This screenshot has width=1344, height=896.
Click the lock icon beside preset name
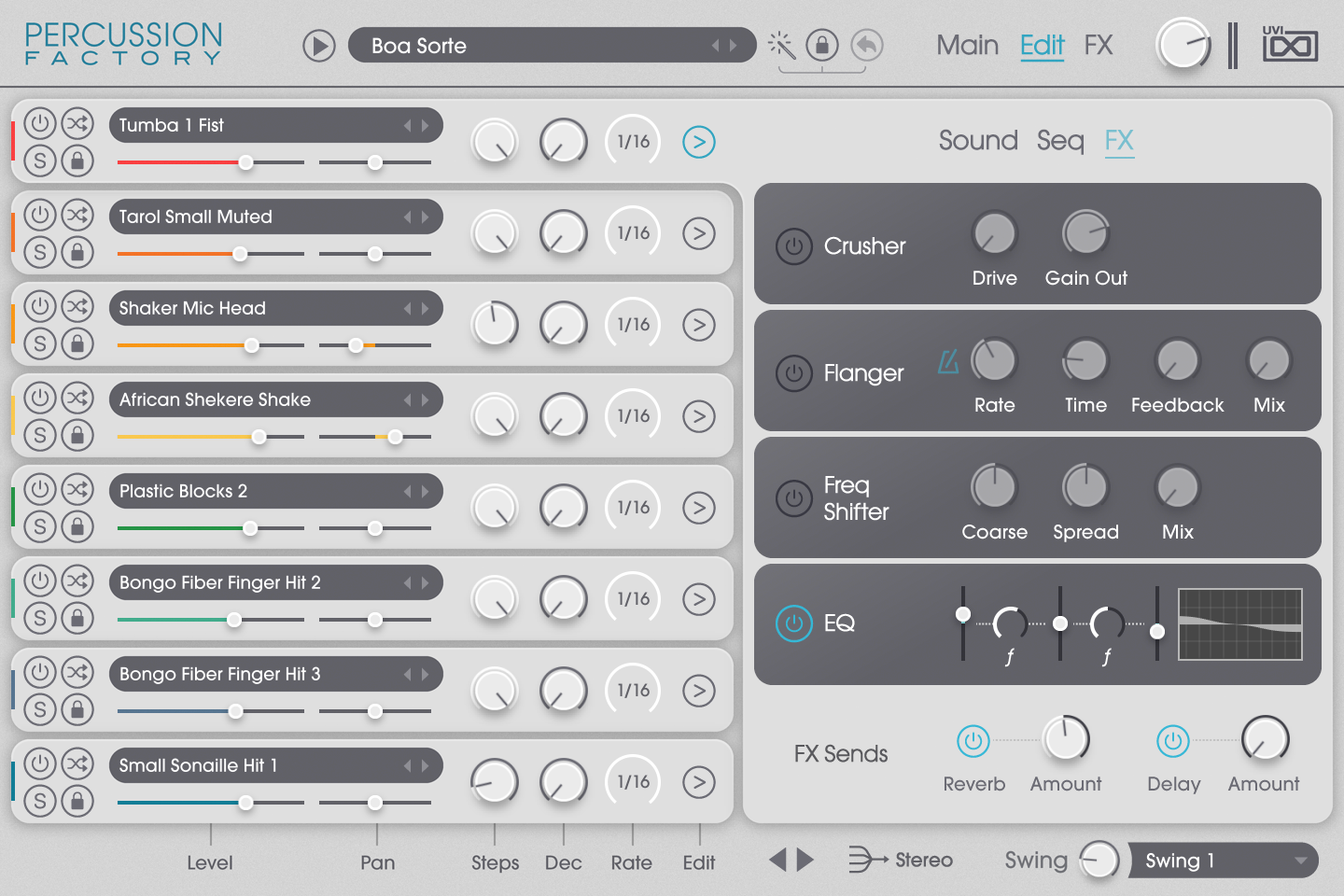(x=822, y=45)
